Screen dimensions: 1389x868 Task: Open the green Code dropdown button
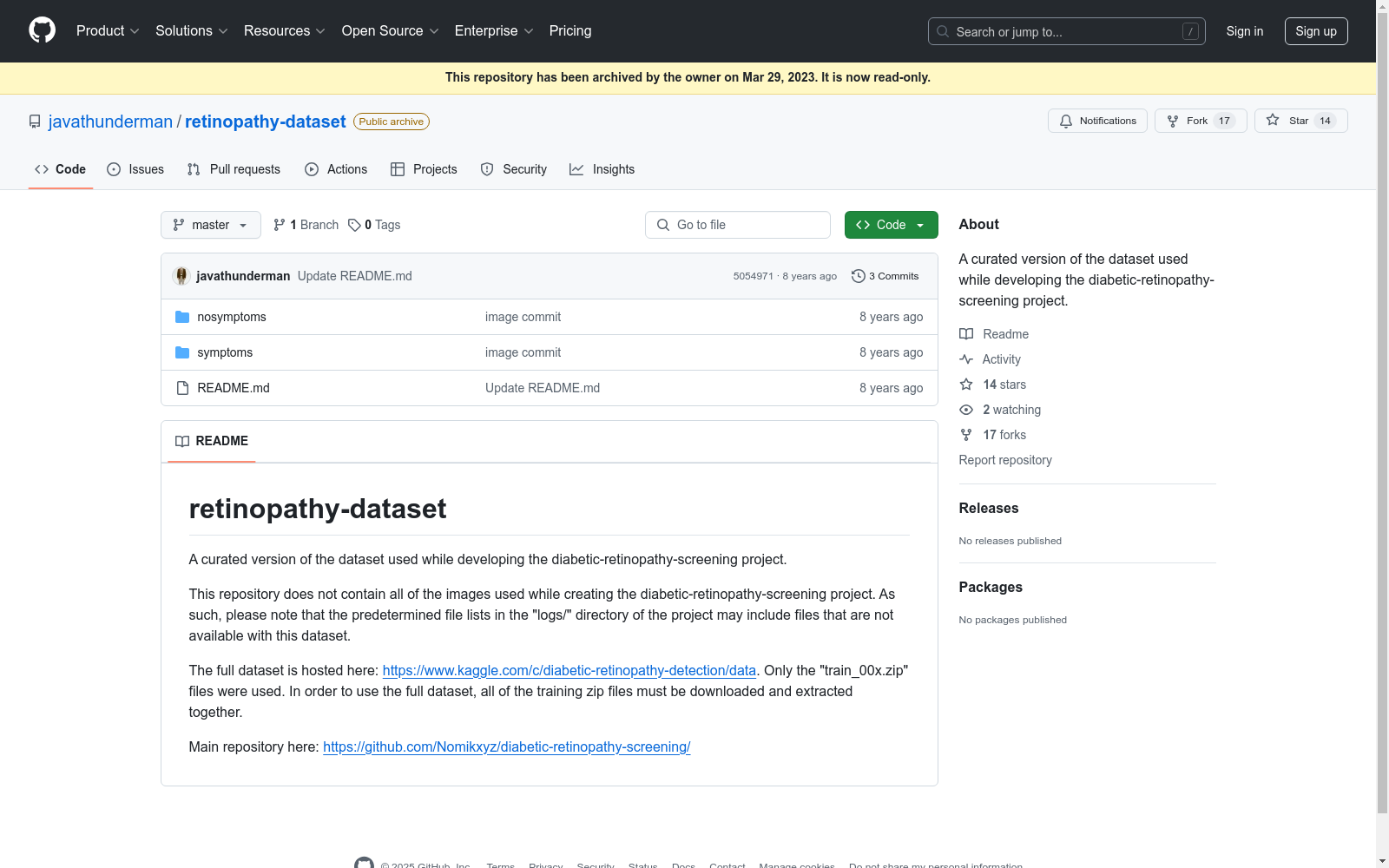click(x=892, y=225)
